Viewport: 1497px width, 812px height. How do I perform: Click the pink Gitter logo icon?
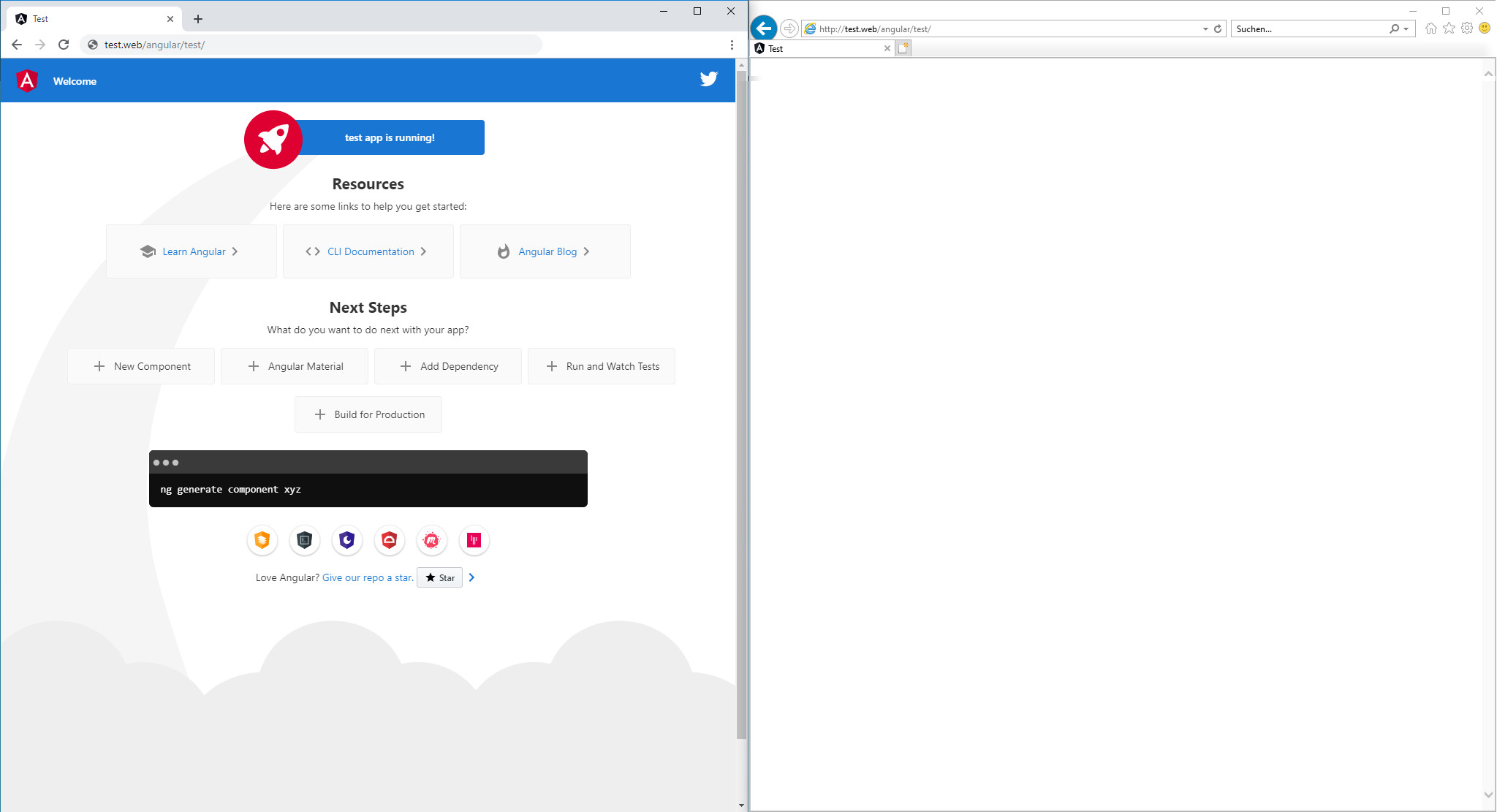[474, 540]
